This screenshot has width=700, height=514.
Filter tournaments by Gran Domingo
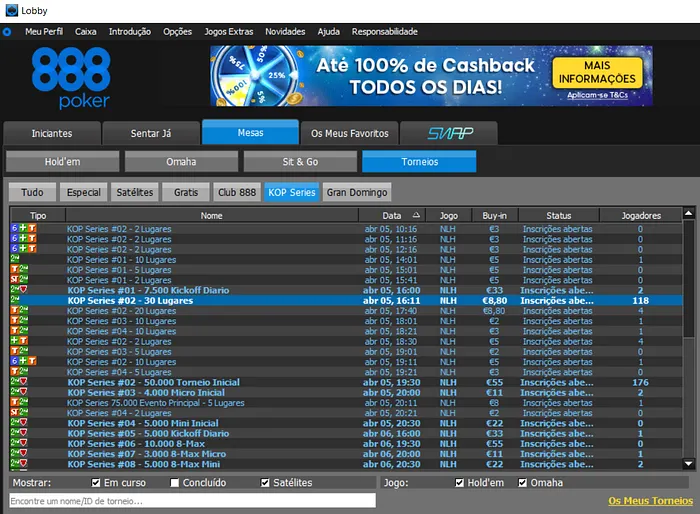pyautogui.click(x=357, y=192)
